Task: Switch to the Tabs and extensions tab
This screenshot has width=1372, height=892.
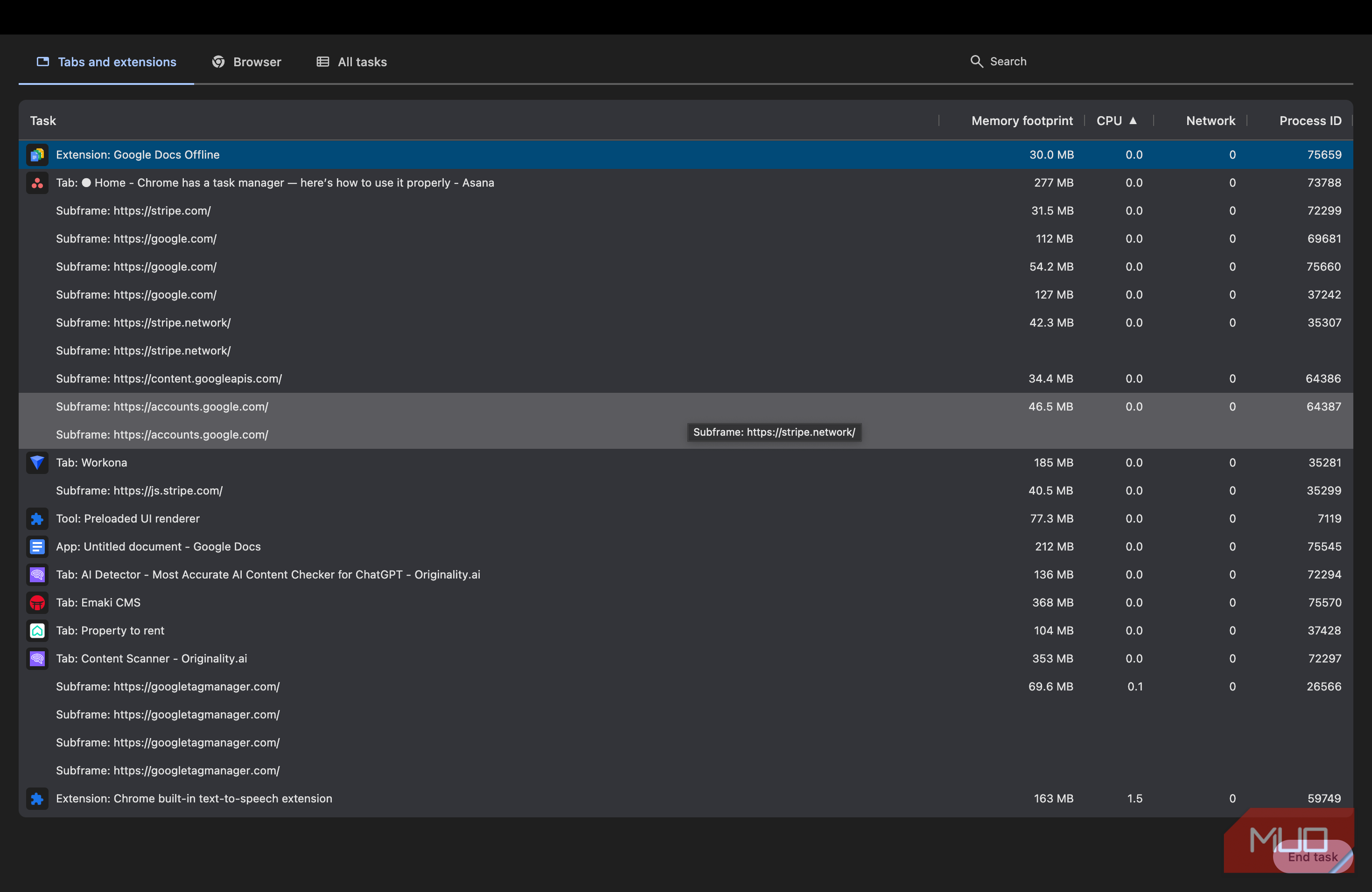Action: tap(106, 62)
